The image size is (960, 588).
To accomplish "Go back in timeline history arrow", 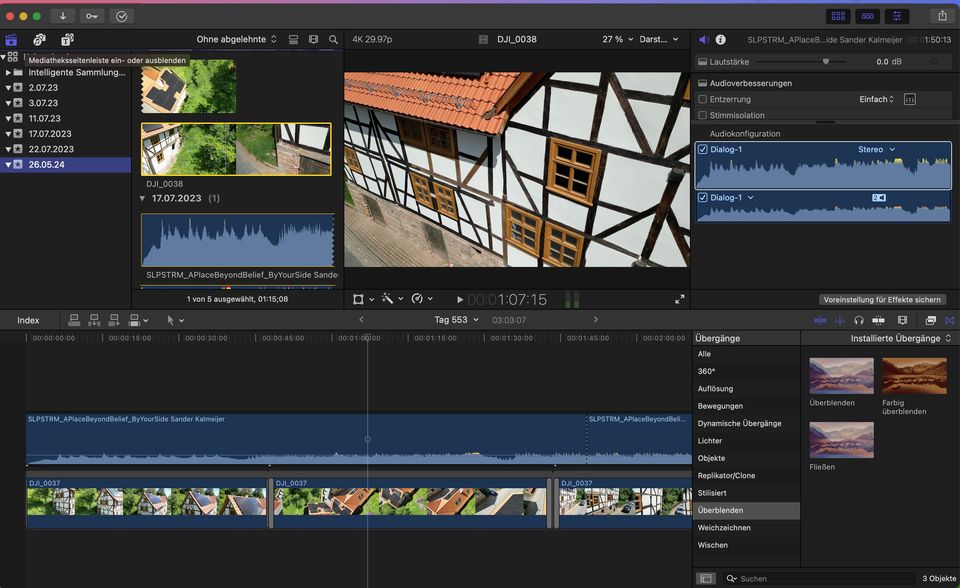I will [x=361, y=319].
